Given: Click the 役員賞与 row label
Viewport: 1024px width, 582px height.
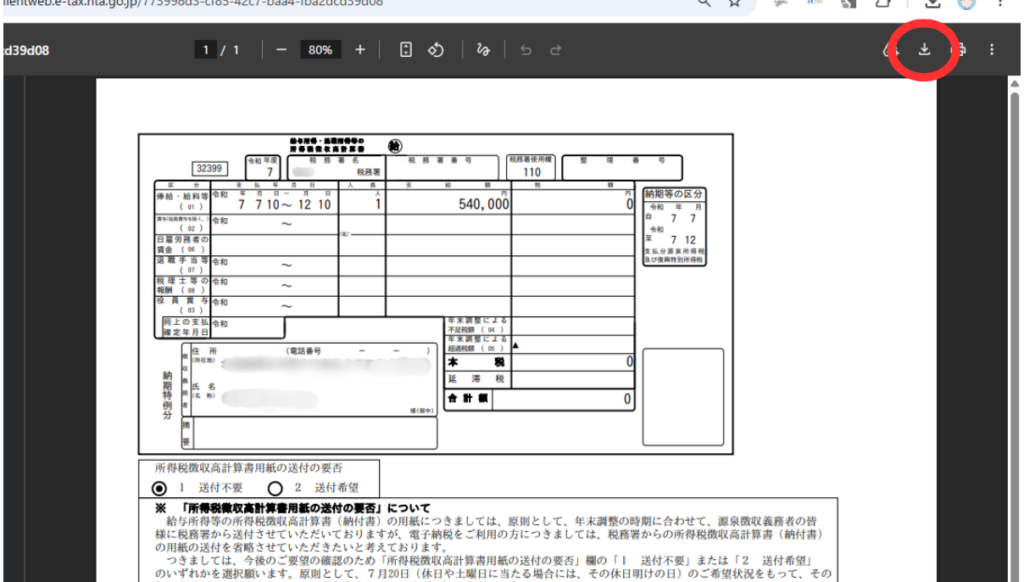Looking at the screenshot, I should [182, 305].
